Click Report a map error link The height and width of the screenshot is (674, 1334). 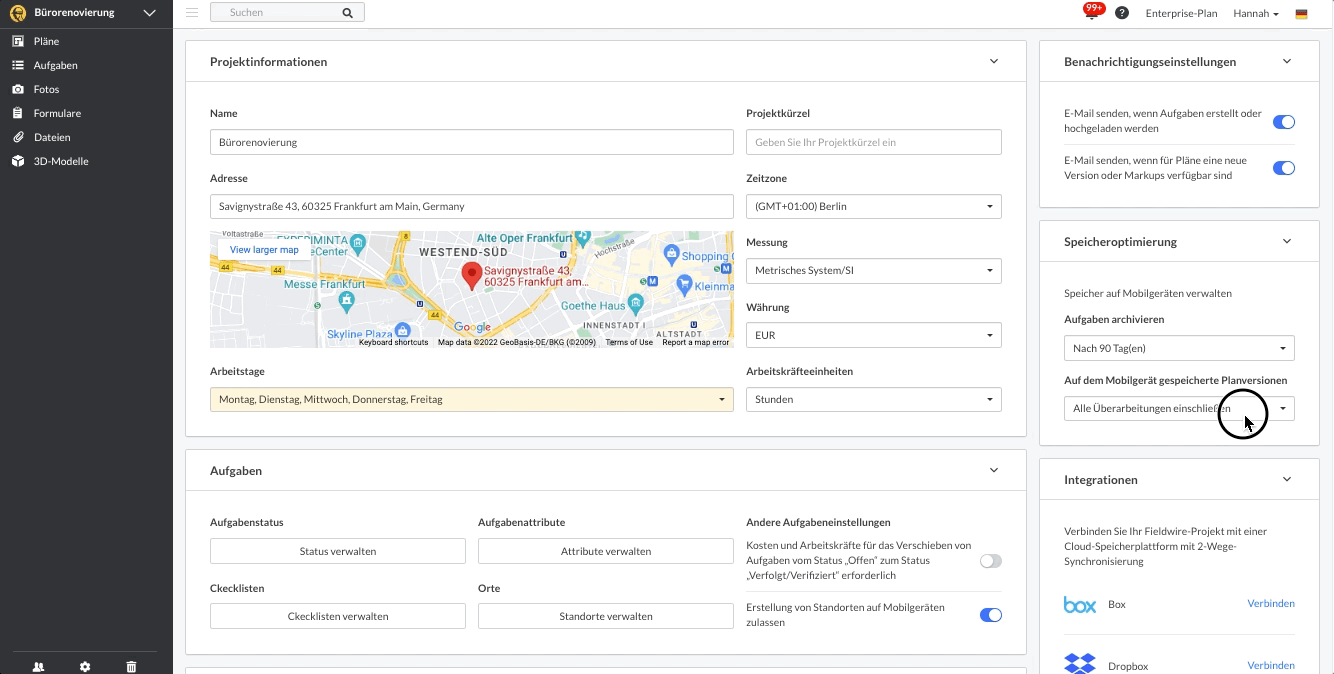pos(696,342)
